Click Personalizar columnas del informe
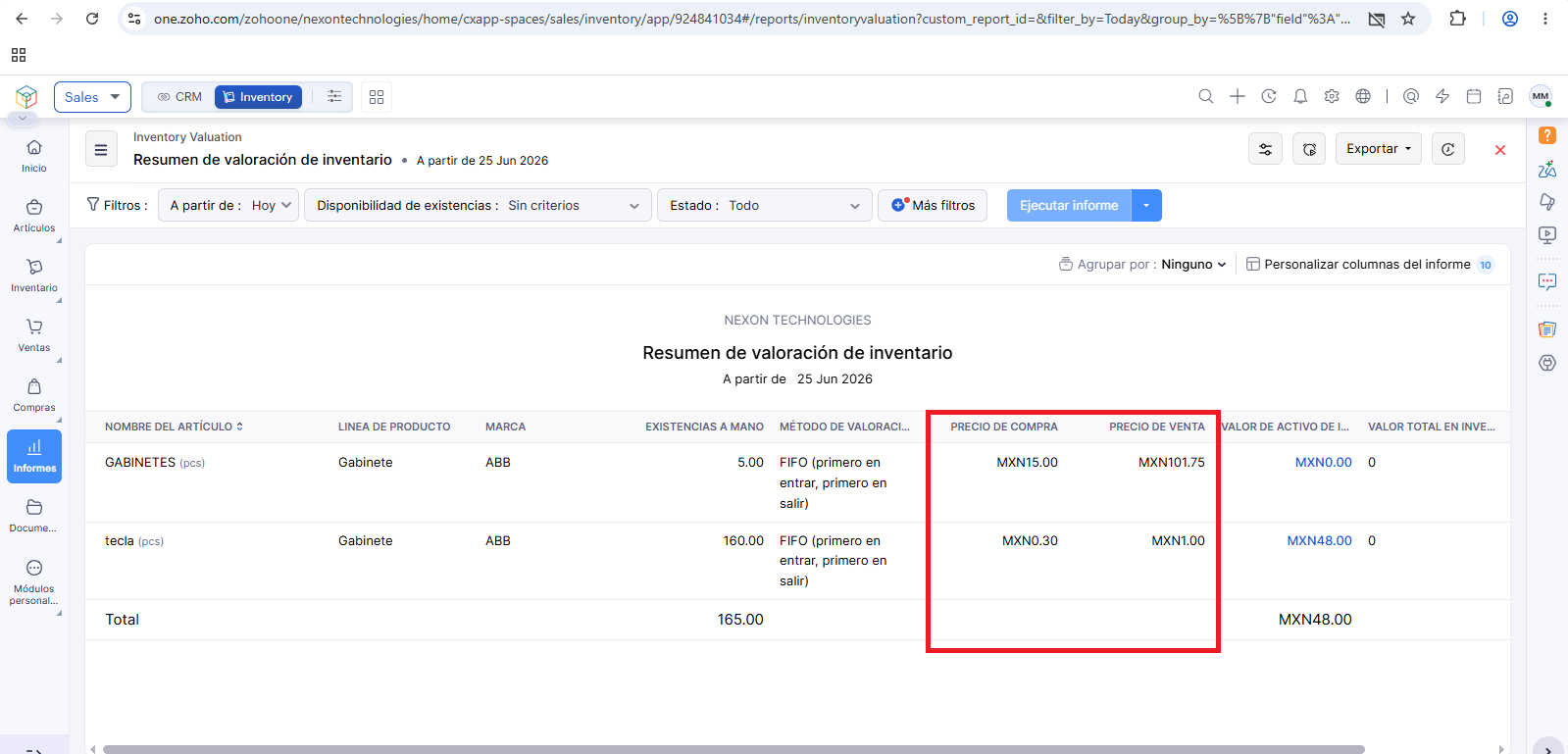Image resolution: width=1568 pixels, height=754 pixels. pyautogui.click(x=1368, y=265)
